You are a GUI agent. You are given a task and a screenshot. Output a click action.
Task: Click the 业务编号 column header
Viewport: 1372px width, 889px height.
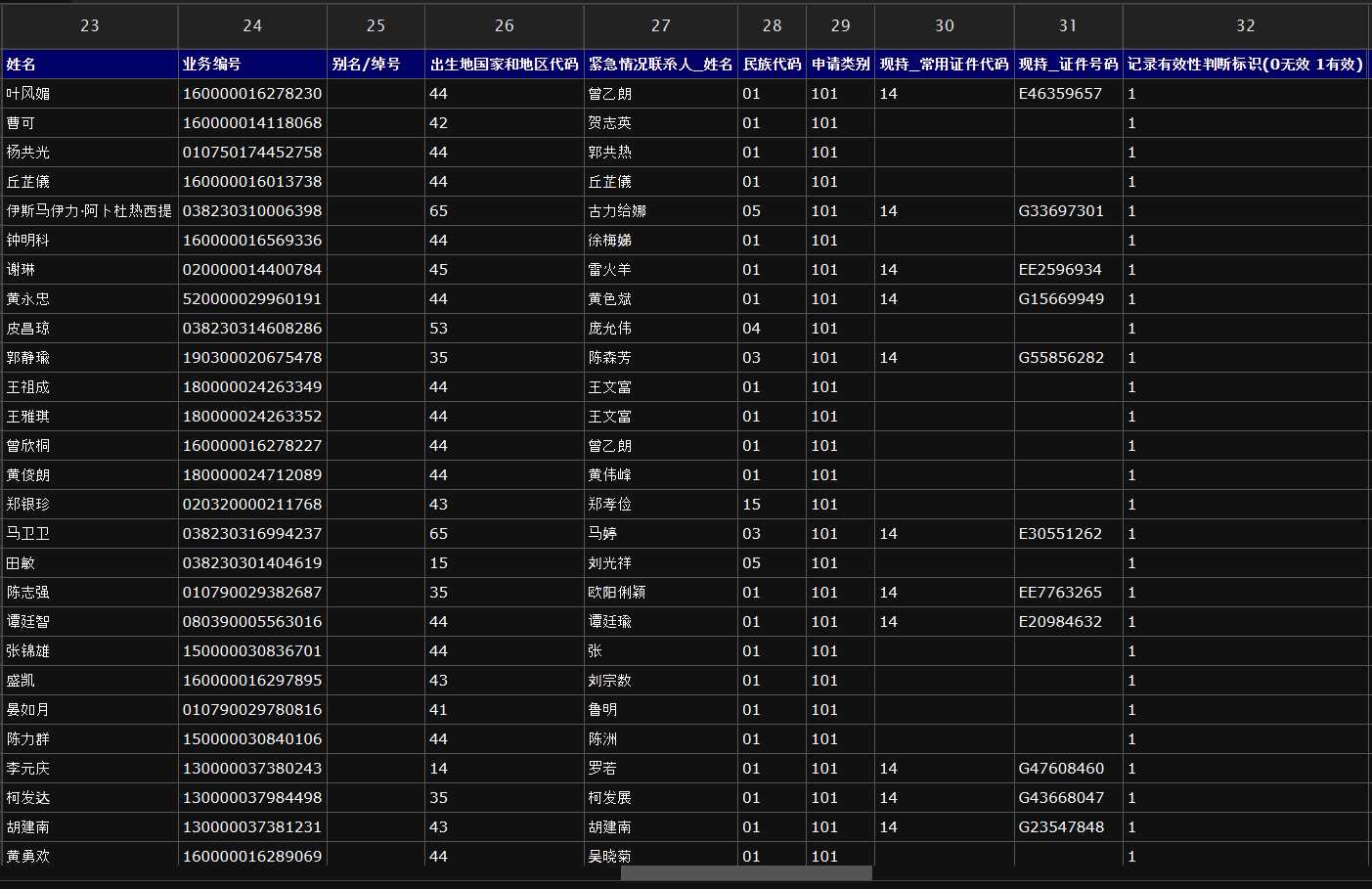click(252, 64)
